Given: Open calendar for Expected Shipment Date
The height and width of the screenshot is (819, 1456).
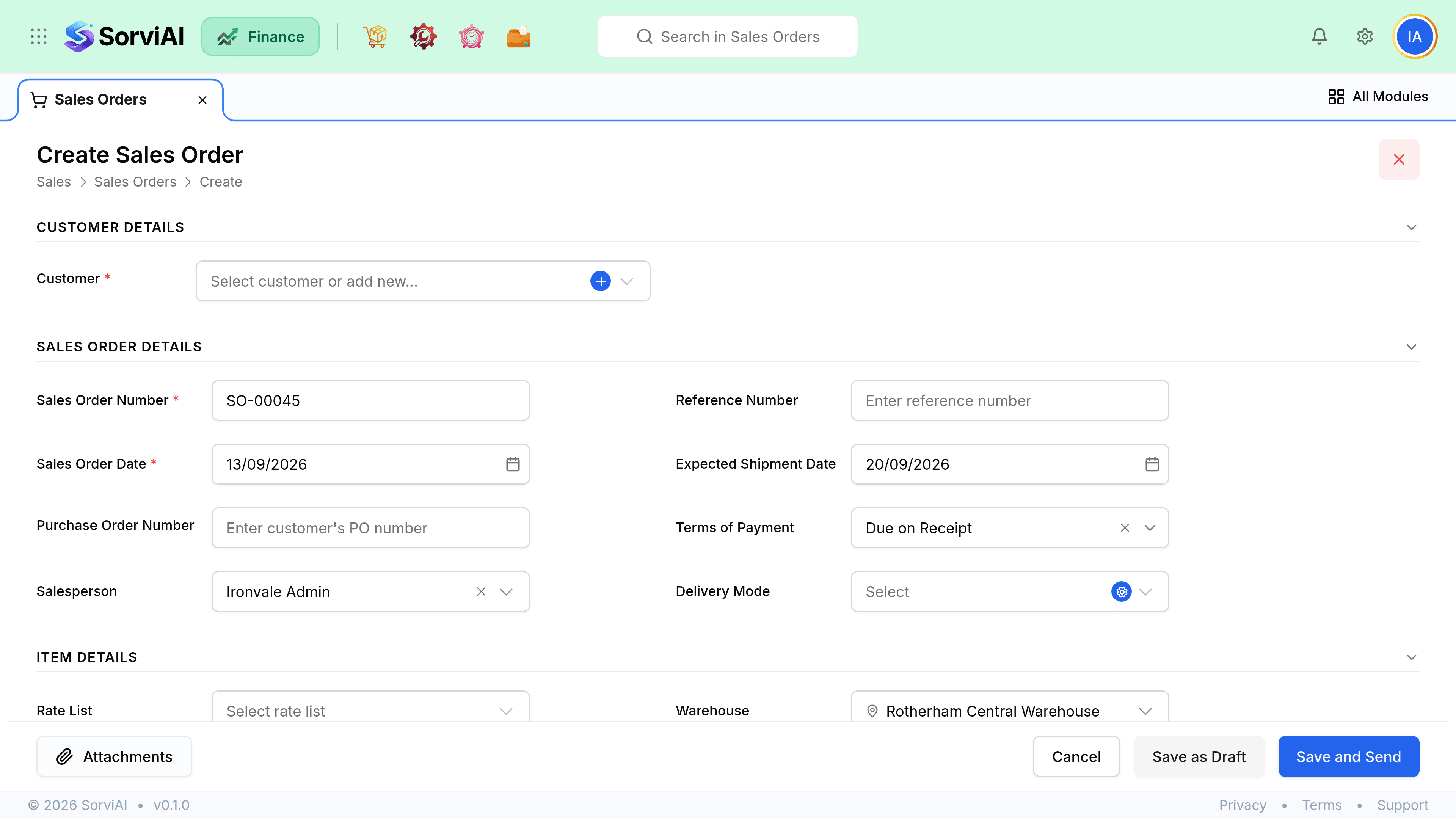Looking at the screenshot, I should coord(1152,464).
